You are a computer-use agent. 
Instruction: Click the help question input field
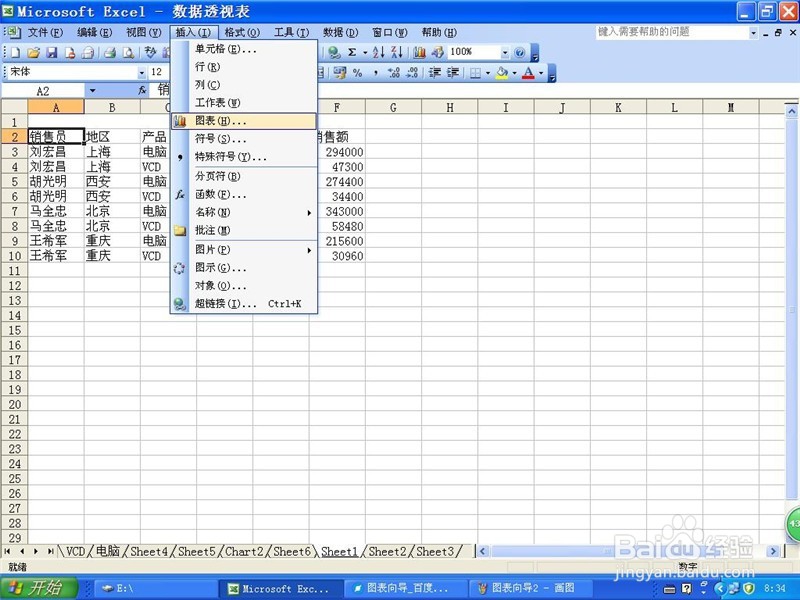672,32
